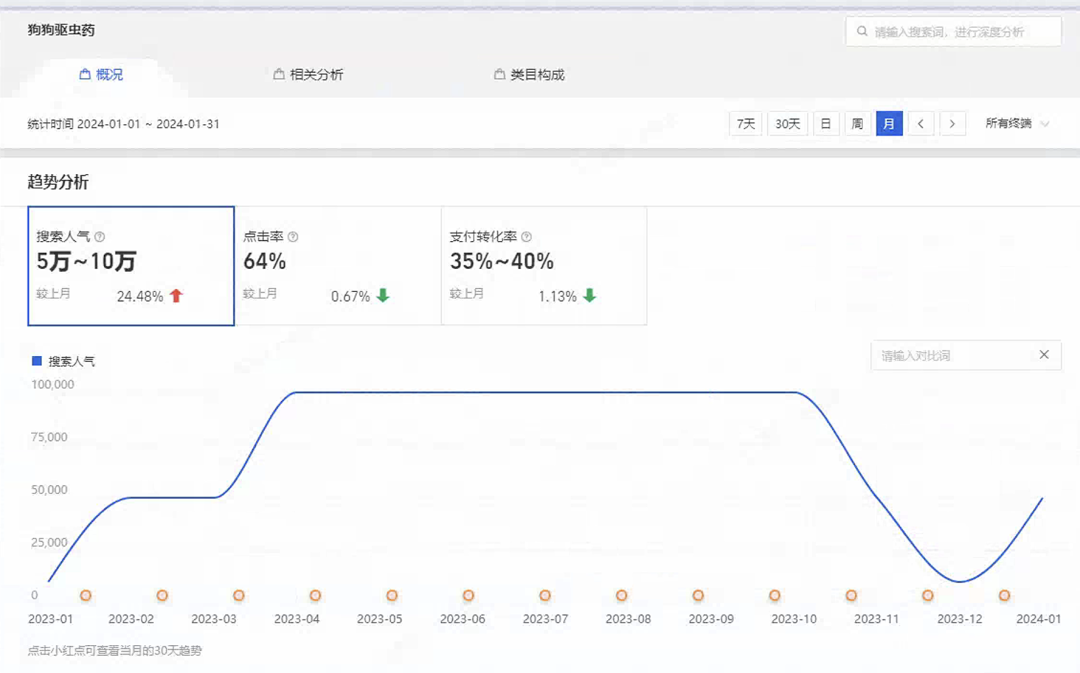Click the sixth orange marker, right of 2023-06
This screenshot has width=1080, height=673.
tap(468, 595)
